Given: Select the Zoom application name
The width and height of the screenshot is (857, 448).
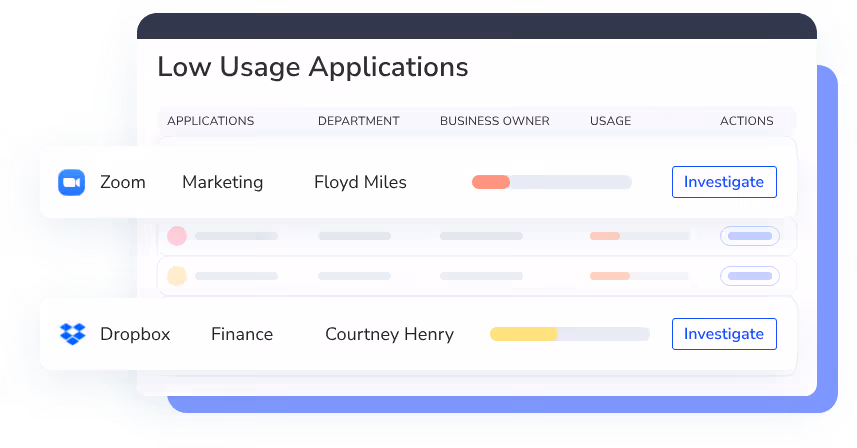Looking at the screenshot, I should (123, 182).
